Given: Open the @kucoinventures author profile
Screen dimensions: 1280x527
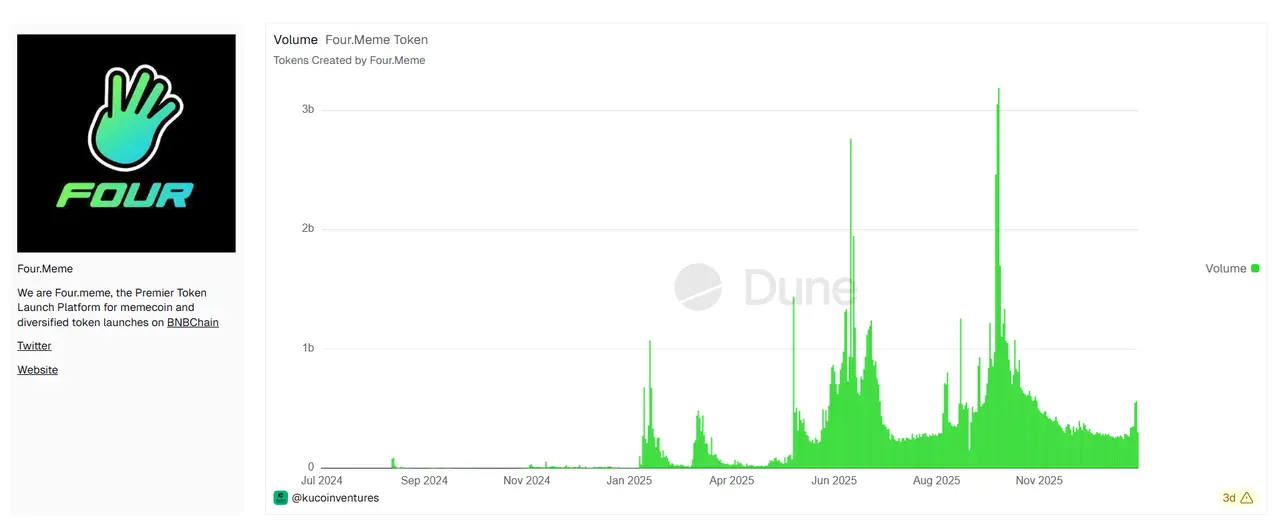Looking at the screenshot, I should (335, 498).
